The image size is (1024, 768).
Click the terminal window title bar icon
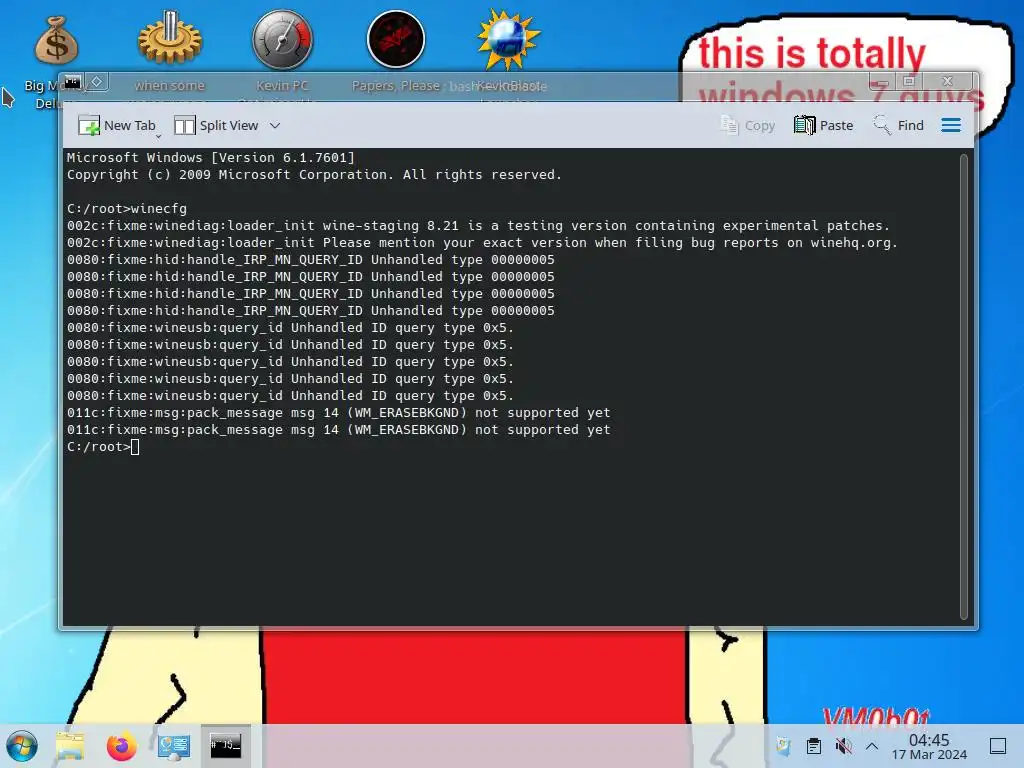[x=72, y=82]
